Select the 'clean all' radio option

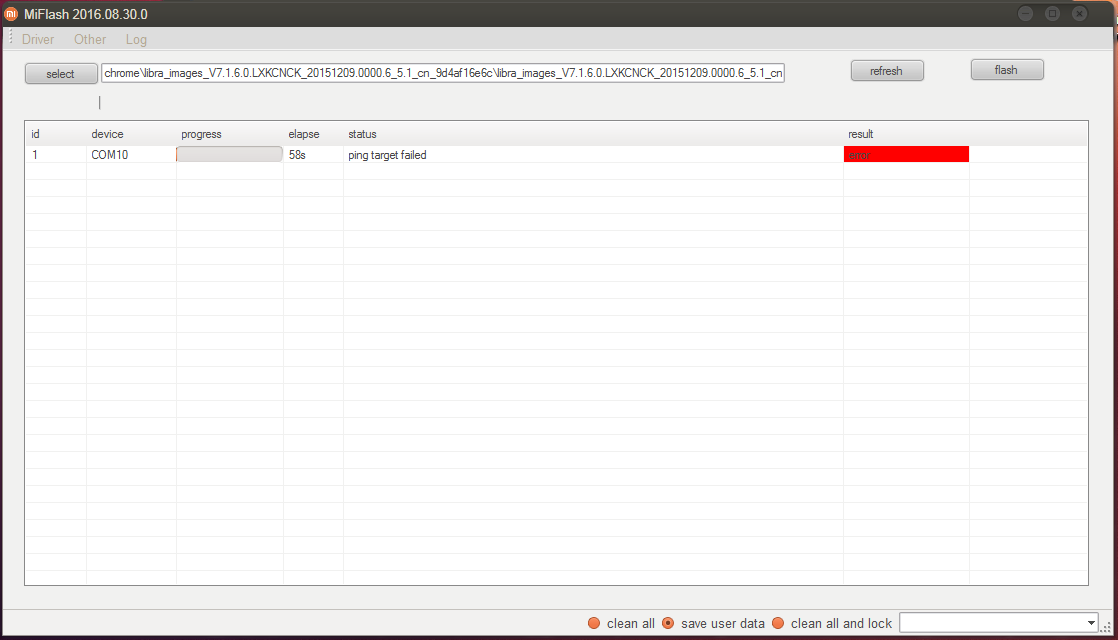[x=594, y=623]
